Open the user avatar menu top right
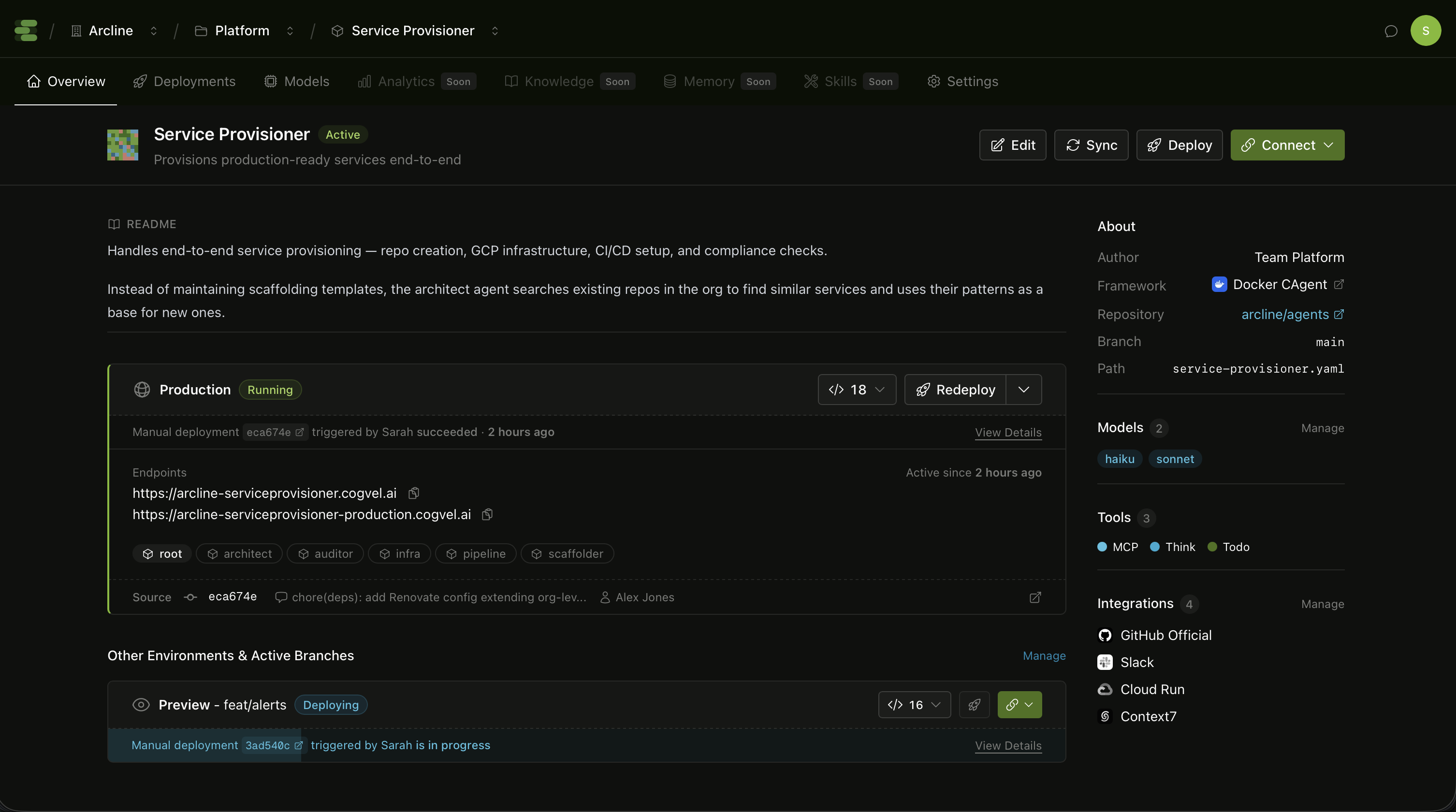The height and width of the screenshot is (812, 1456). pyautogui.click(x=1426, y=30)
